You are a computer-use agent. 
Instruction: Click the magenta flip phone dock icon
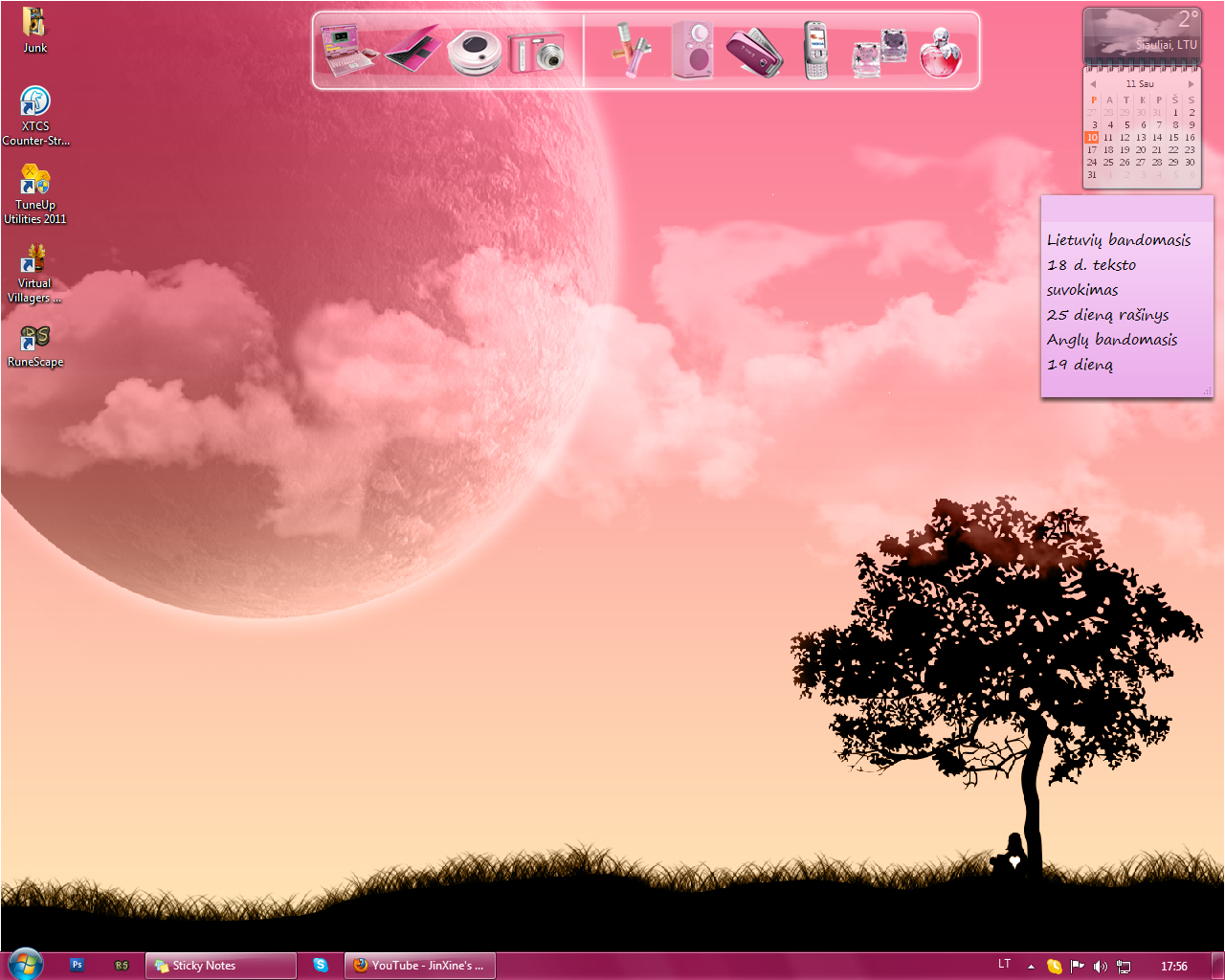(754, 52)
